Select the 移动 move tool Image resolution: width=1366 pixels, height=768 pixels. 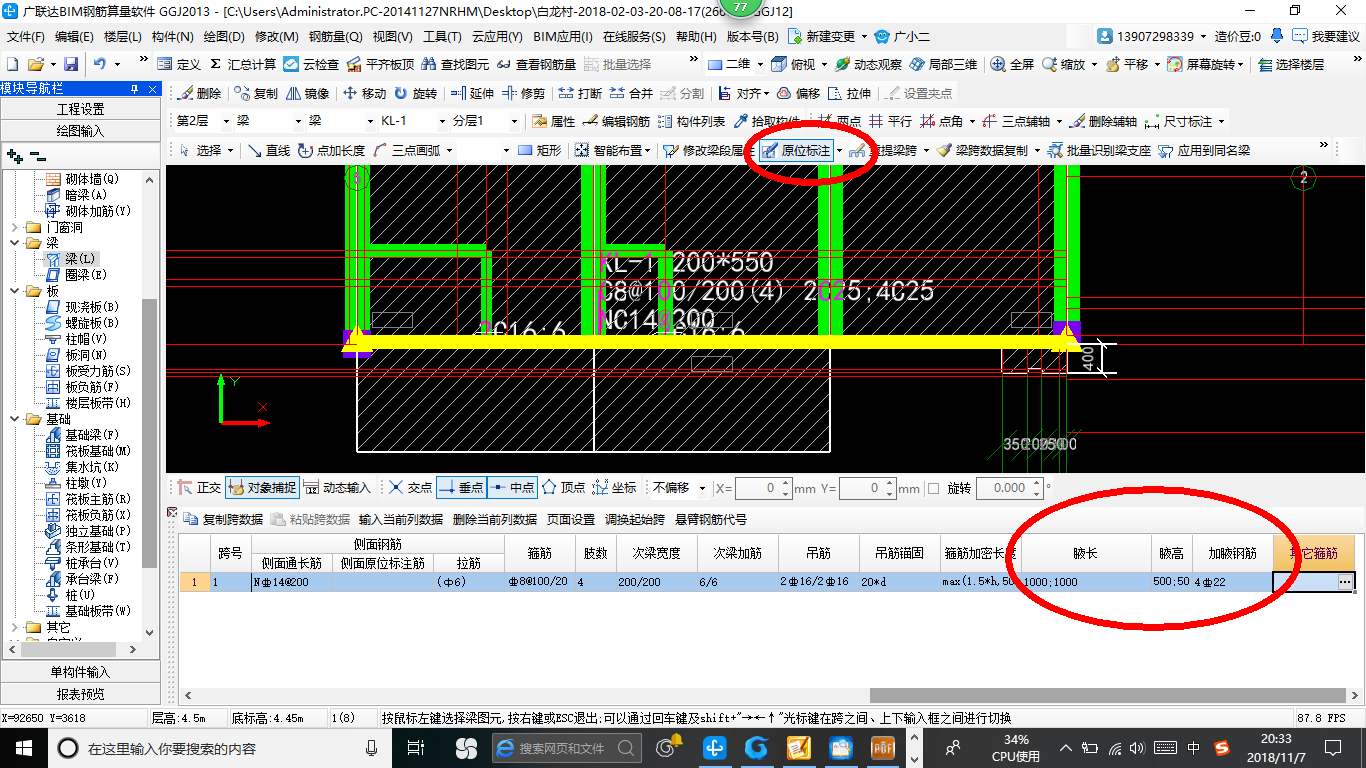[364, 93]
